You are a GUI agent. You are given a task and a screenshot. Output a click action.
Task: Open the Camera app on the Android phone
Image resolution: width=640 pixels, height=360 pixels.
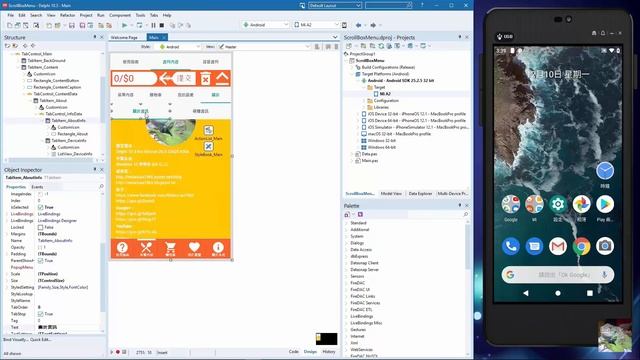(x=605, y=246)
